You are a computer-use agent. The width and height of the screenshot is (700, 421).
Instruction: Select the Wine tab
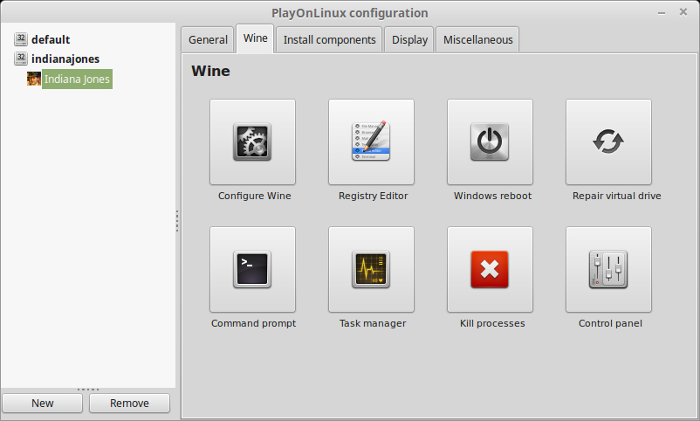coord(255,38)
